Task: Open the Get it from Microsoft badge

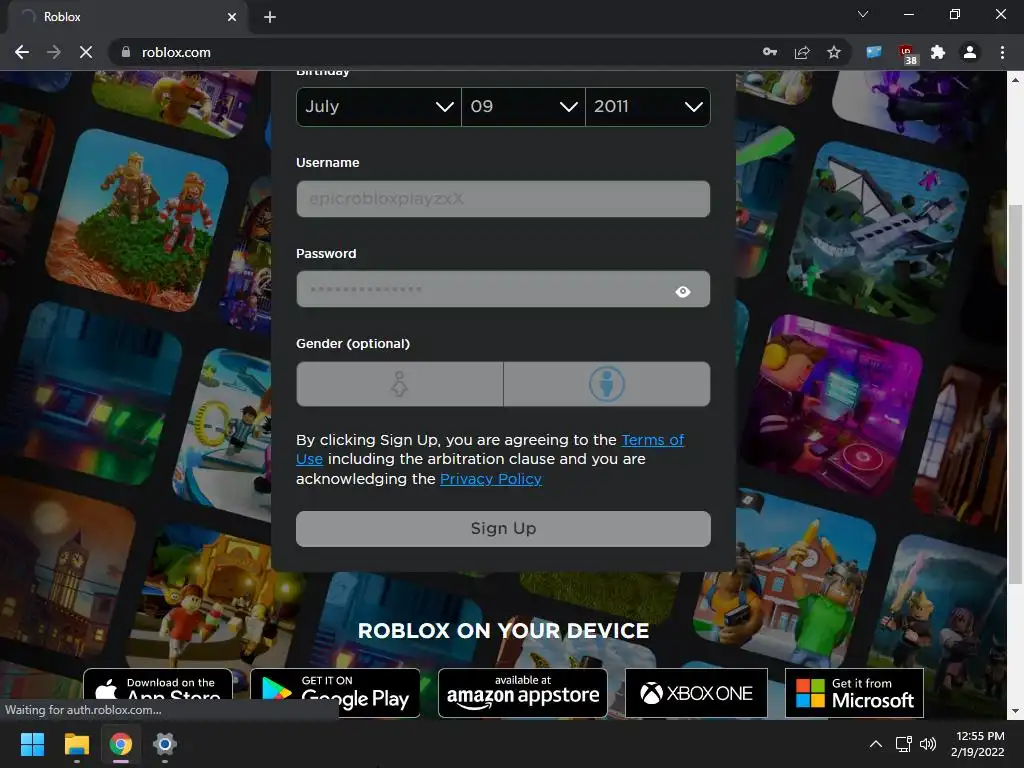Action: point(854,692)
